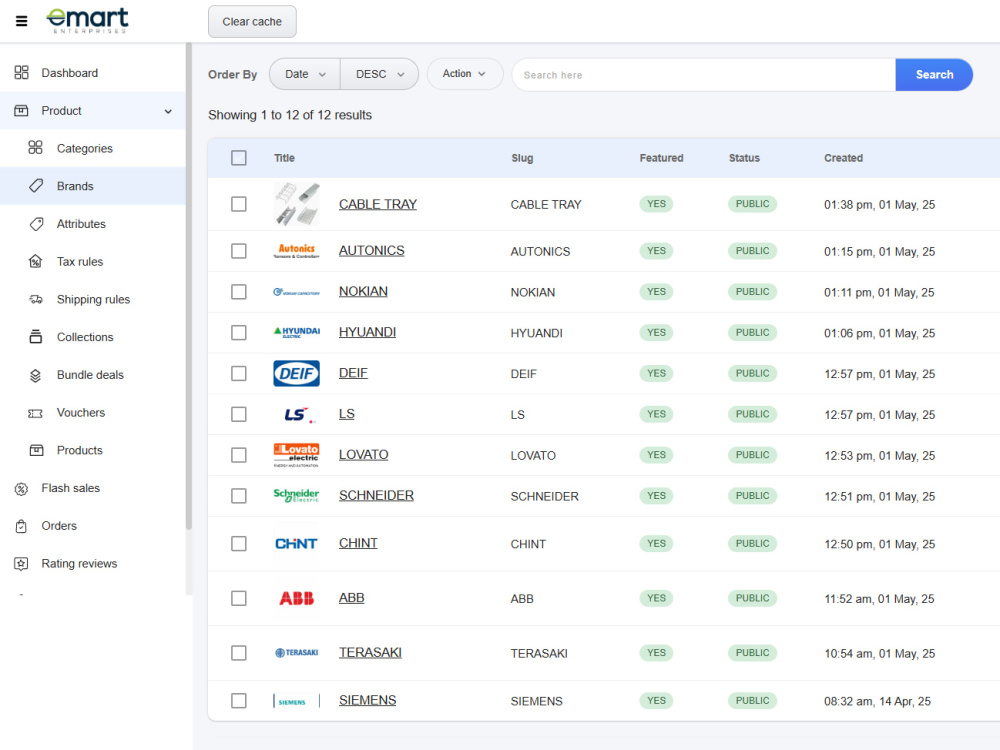Screen dimensions: 1000x750
Task: Check the LOVATO row checkbox
Action: pyautogui.click(x=239, y=455)
